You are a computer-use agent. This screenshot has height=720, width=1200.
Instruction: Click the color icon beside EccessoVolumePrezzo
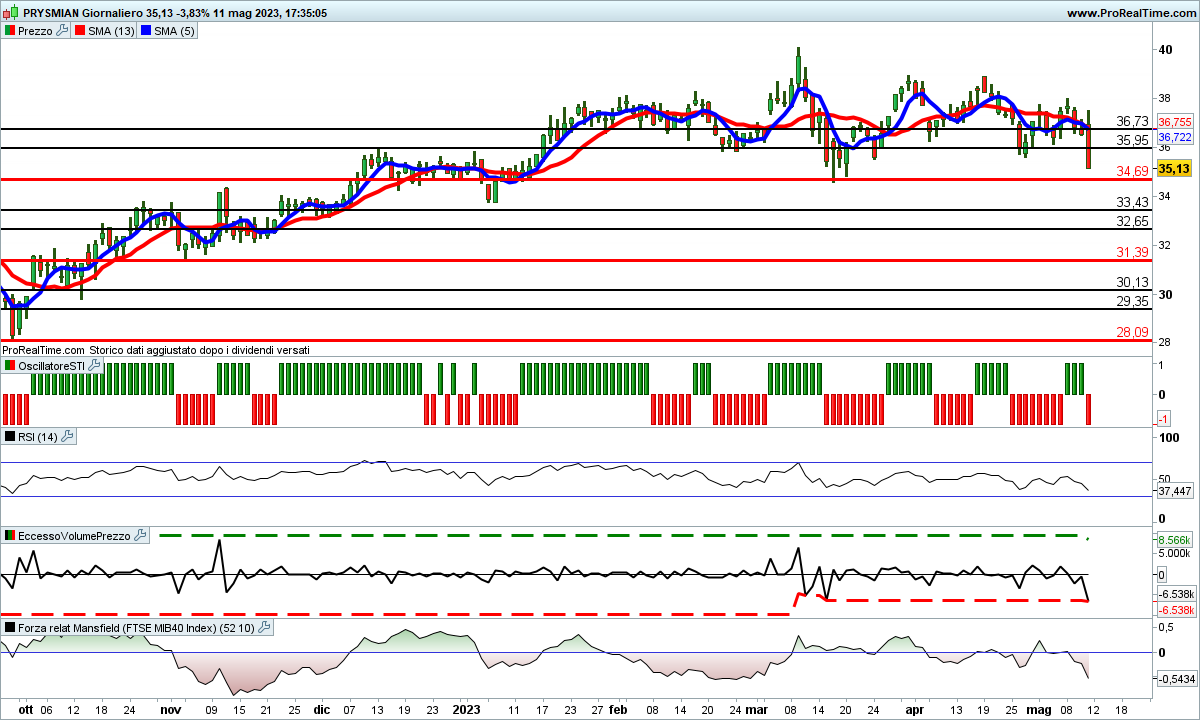point(10,536)
